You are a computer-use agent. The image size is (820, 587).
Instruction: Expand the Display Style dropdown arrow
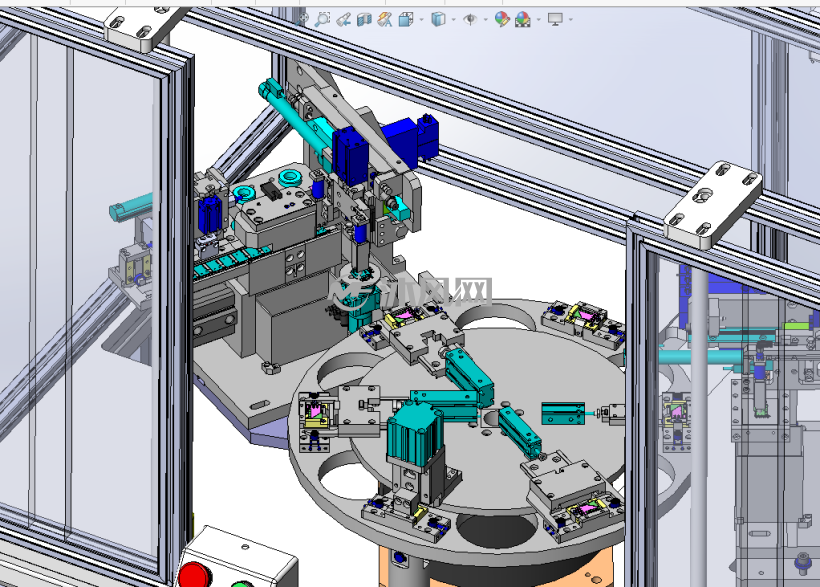(x=453, y=20)
